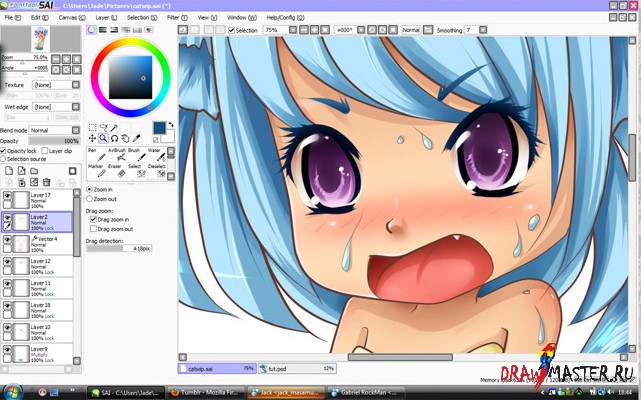Open the Filter menu

click(x=177, y=18)
